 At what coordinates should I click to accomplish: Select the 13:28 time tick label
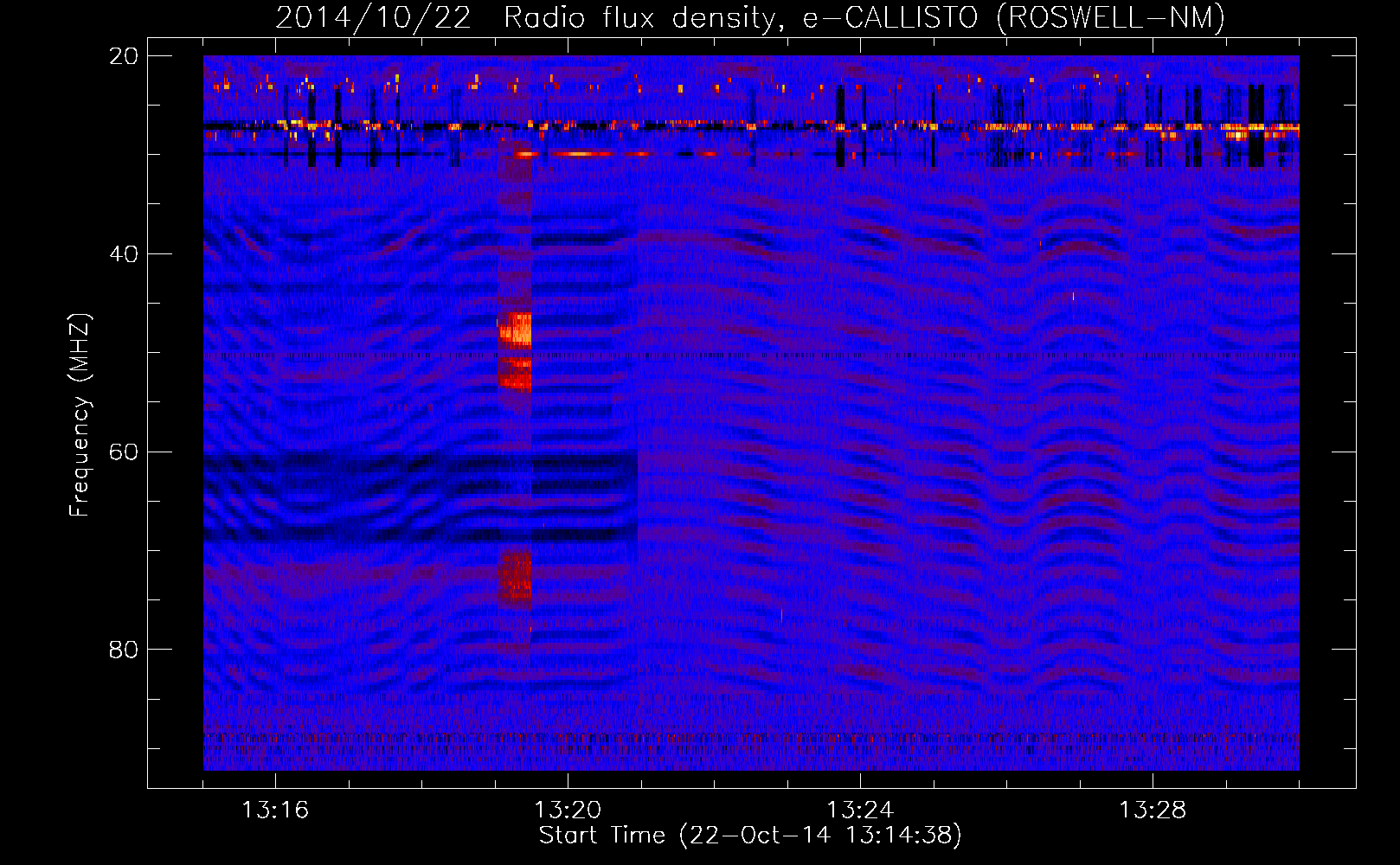pos(1153,810)
